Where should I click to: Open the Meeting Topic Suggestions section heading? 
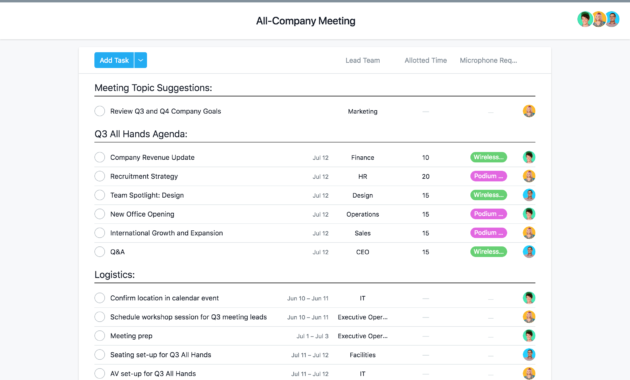click(153, 88)
